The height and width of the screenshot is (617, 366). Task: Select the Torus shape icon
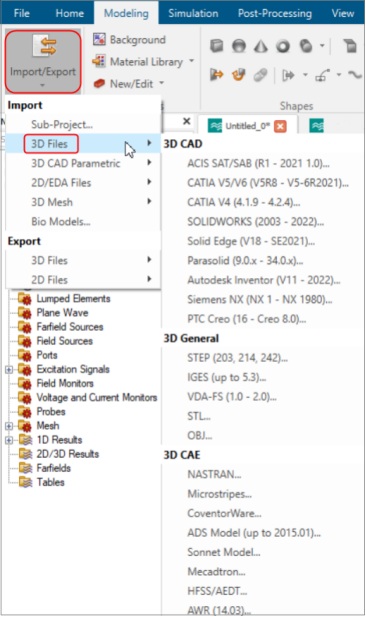tap(283, 46)
